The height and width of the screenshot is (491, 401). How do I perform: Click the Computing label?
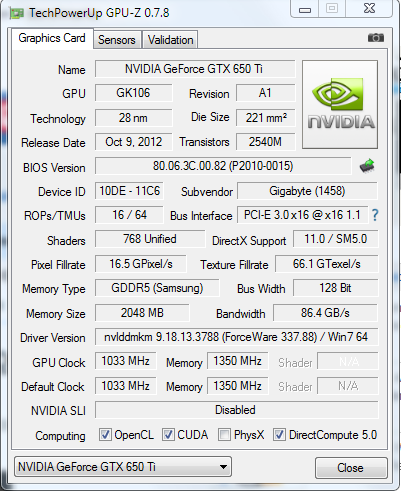point(60,436)
